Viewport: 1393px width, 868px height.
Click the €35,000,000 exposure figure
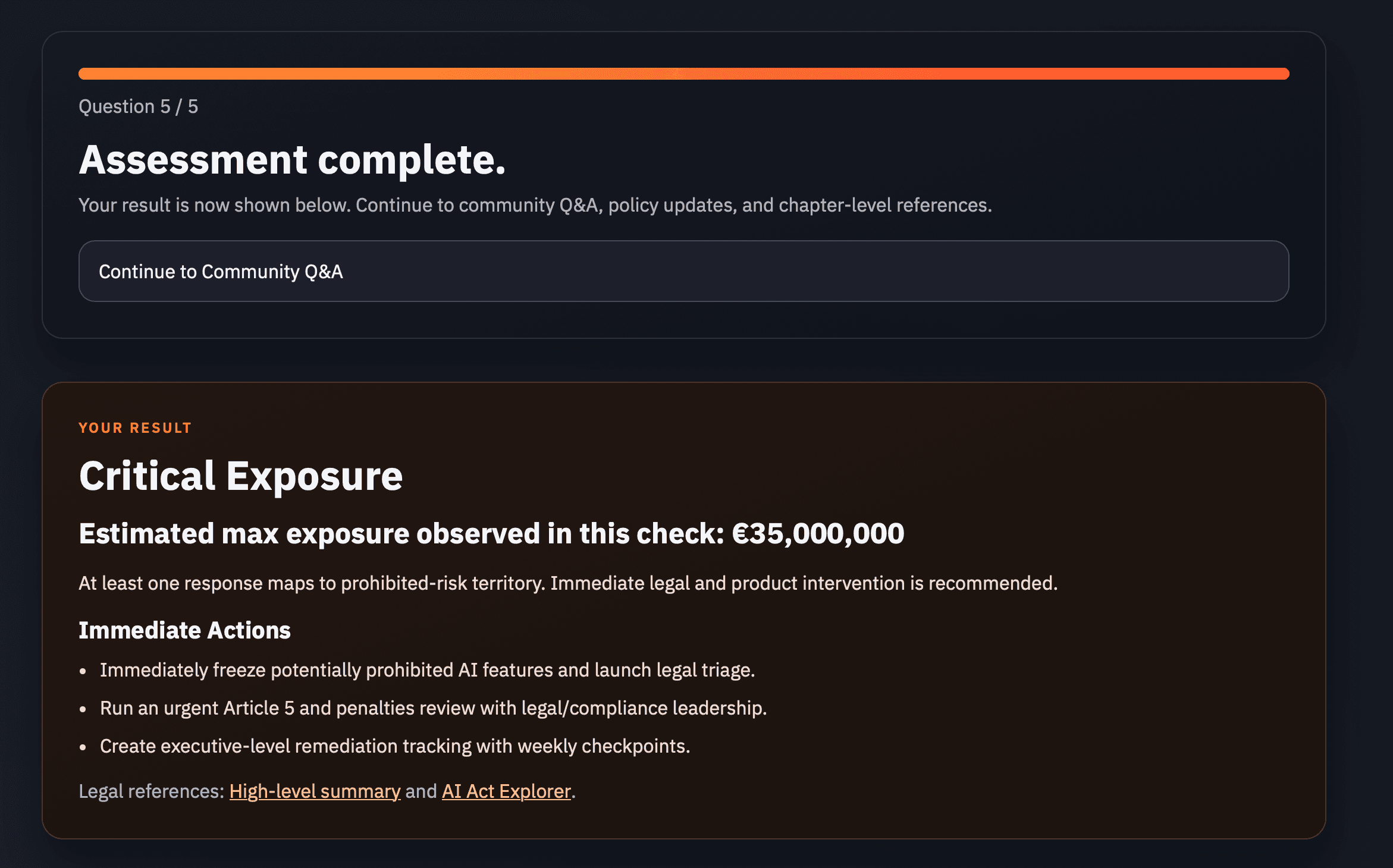coord(820,533)
